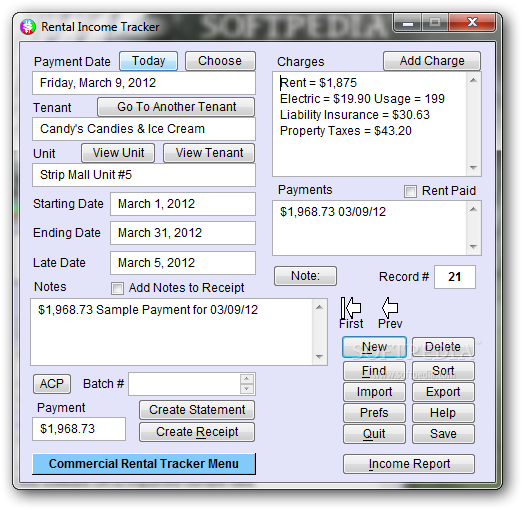
Task: Set payment date with Today button
Action: 148,61
